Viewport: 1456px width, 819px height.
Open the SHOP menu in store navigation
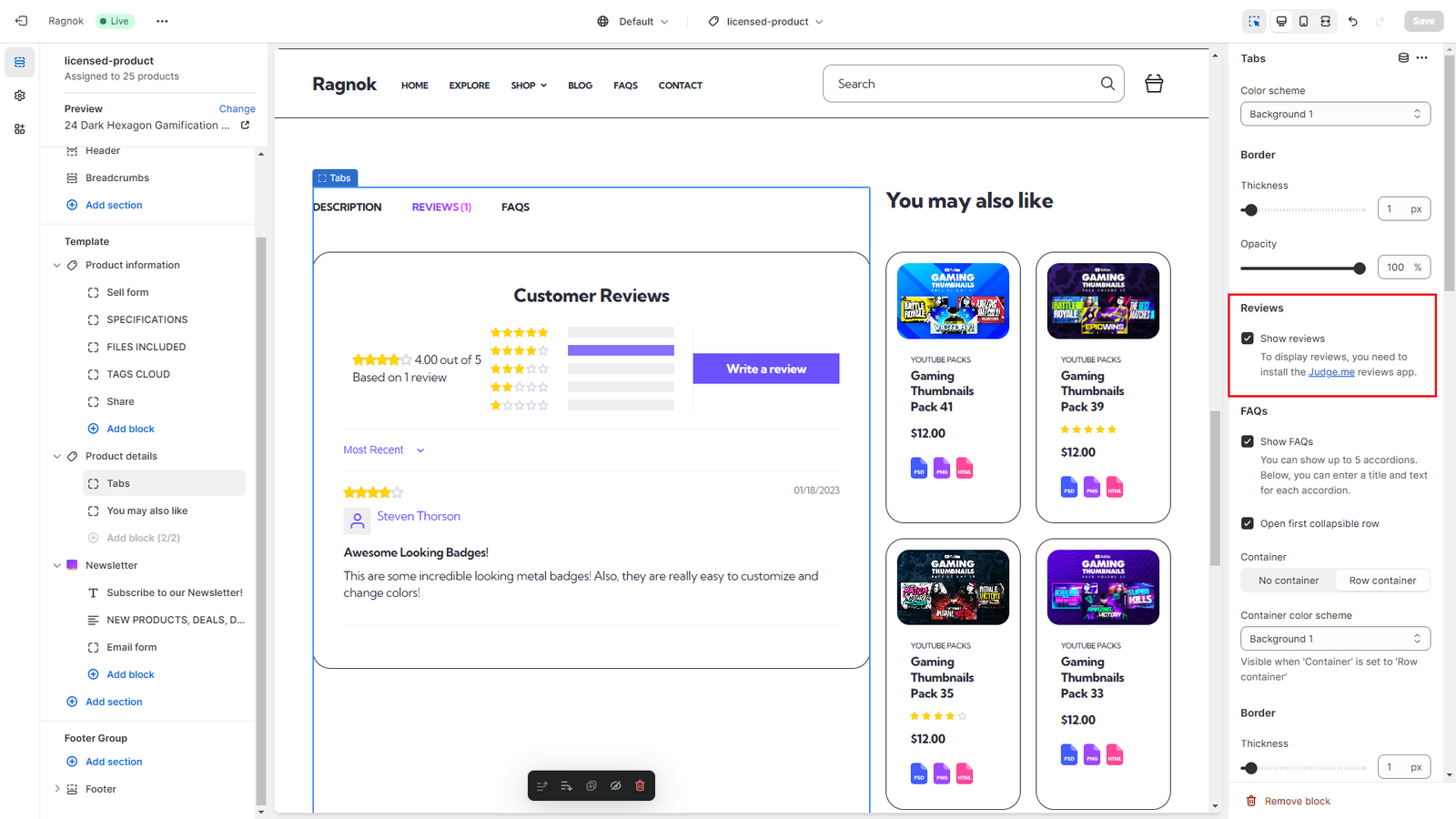pyautogui.click(x=529, y=86)
